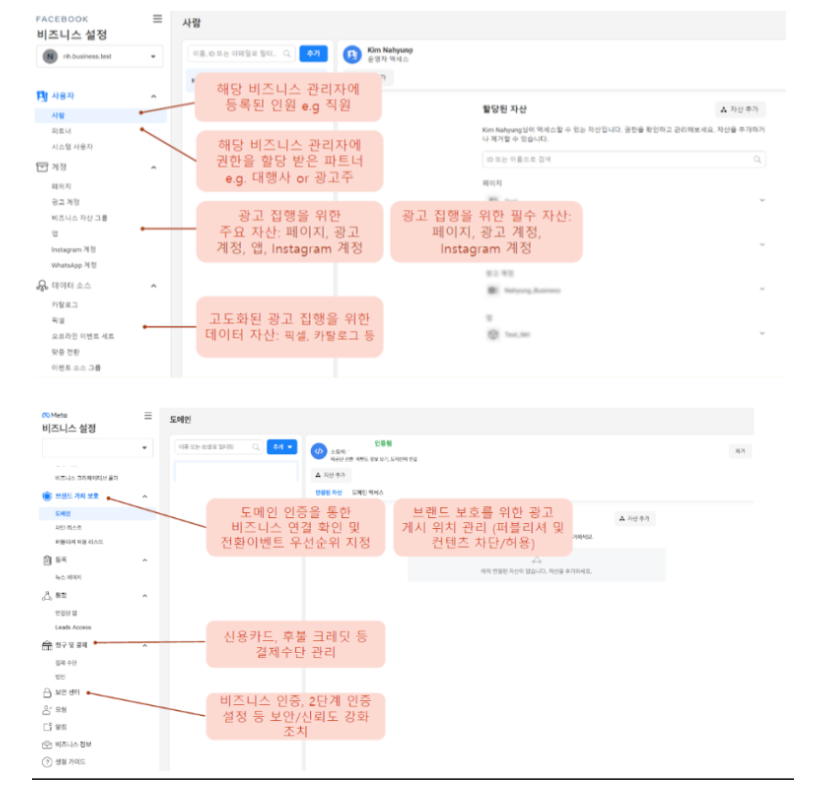Click the 설정 가이드 question mark icon
Image resolution: width=813 pixels, height=794 pixels.
[47, 762]
